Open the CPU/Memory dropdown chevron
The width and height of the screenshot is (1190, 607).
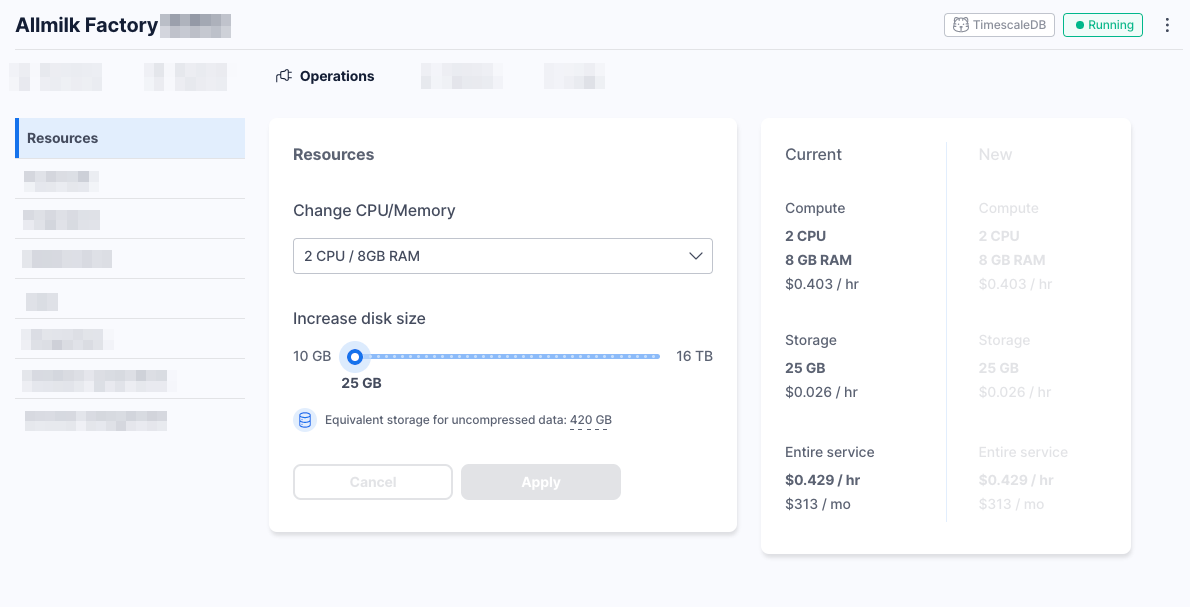pyautogui.click(x=695, y=256)
